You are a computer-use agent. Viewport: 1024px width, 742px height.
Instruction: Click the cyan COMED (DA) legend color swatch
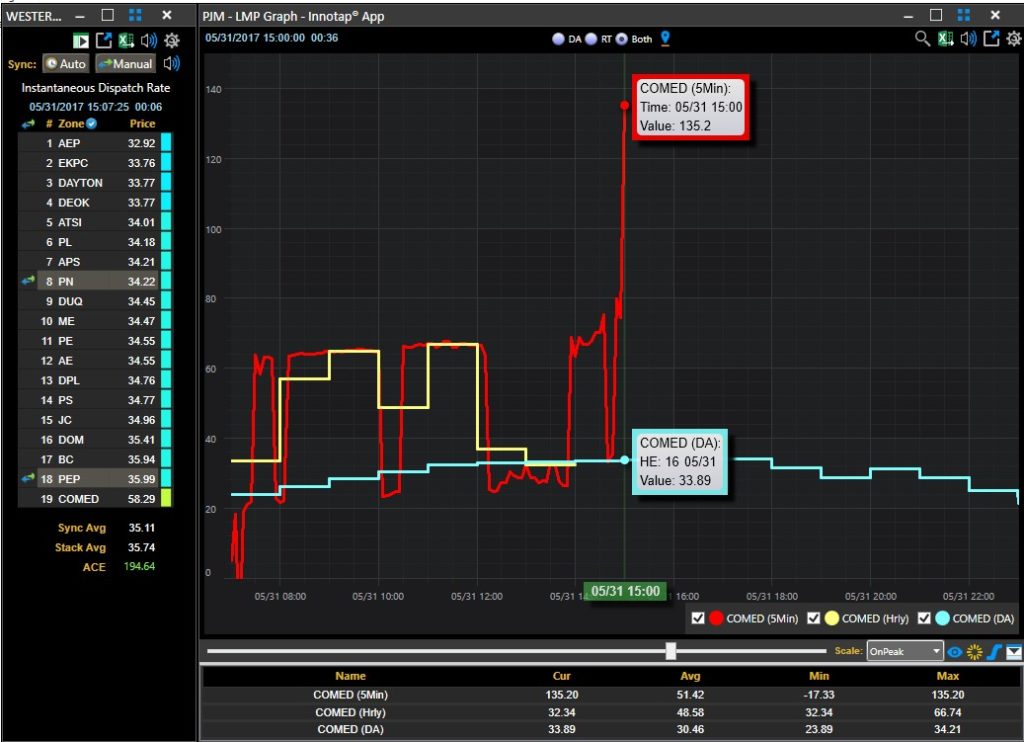tap(942, 618)
